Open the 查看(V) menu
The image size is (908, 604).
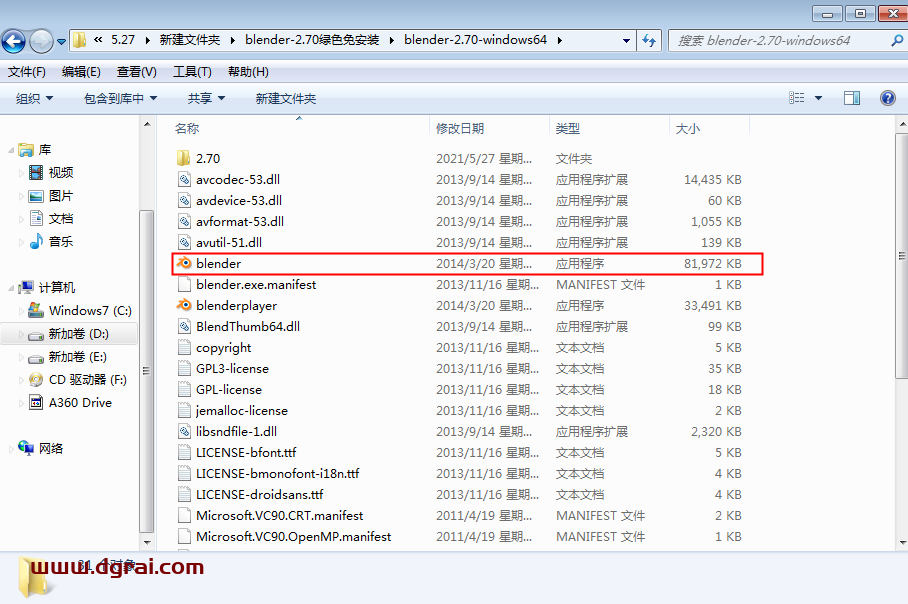point(137,72)
